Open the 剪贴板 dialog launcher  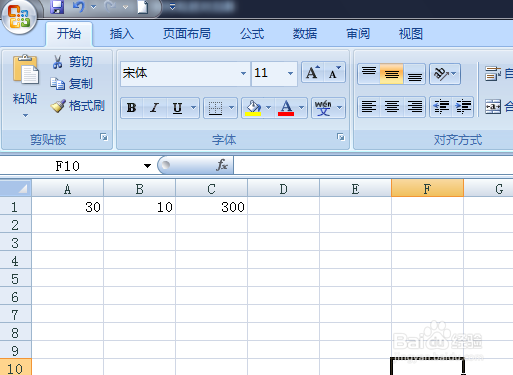(x=104, y=137)
